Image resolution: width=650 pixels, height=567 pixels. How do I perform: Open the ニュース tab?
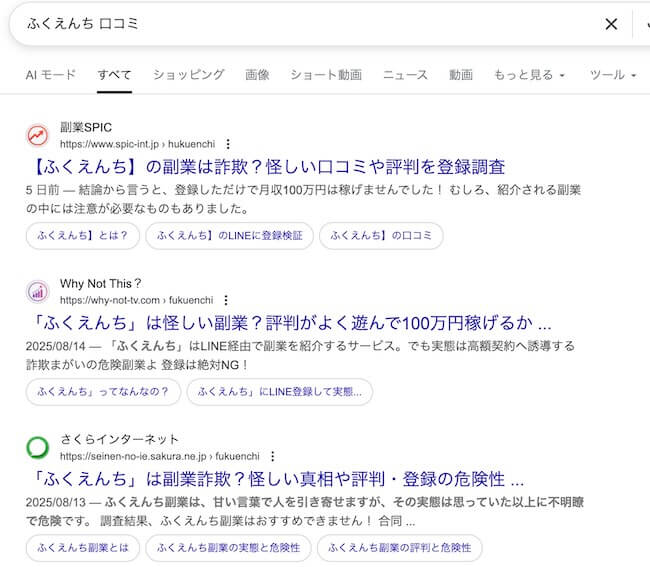405,75
